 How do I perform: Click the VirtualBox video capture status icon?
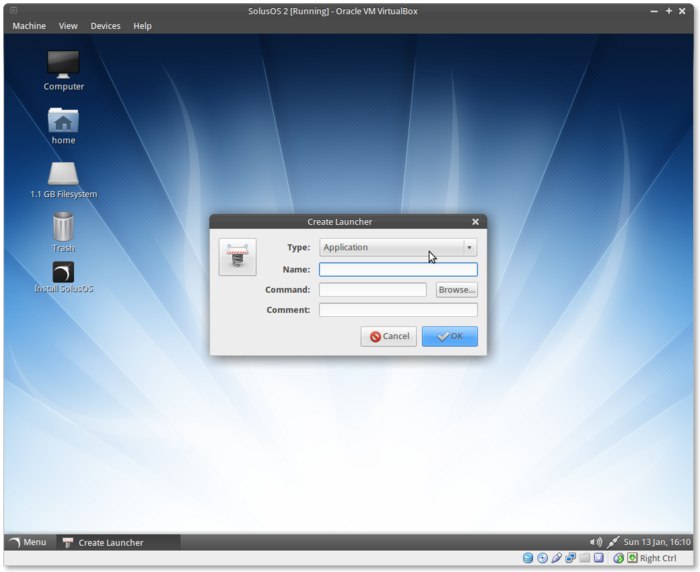tap(599, 558)
